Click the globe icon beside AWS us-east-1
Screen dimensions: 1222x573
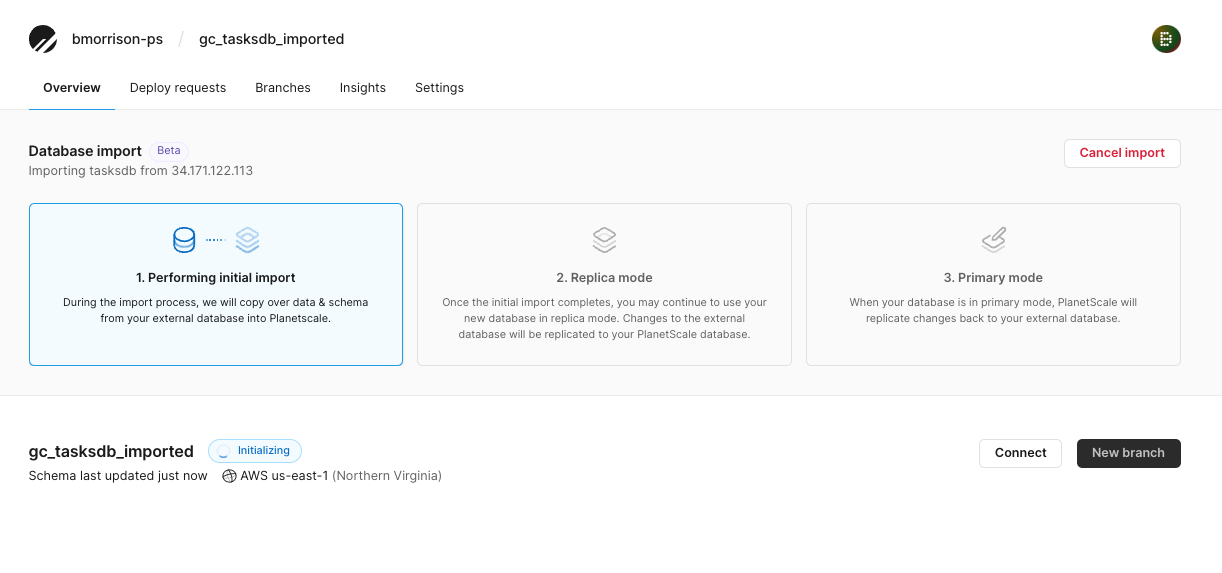click(229, 476)
